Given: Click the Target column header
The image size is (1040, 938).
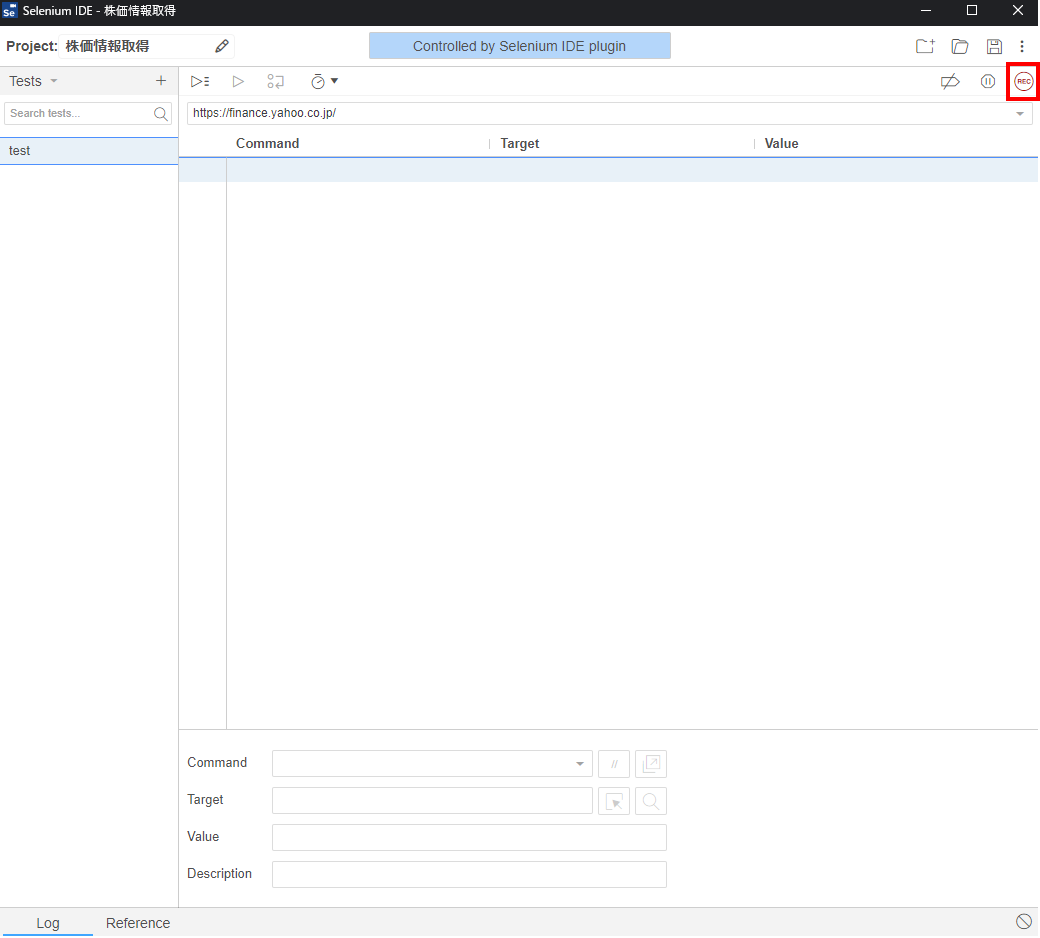Looking at the screenshot, I should 519,143.
